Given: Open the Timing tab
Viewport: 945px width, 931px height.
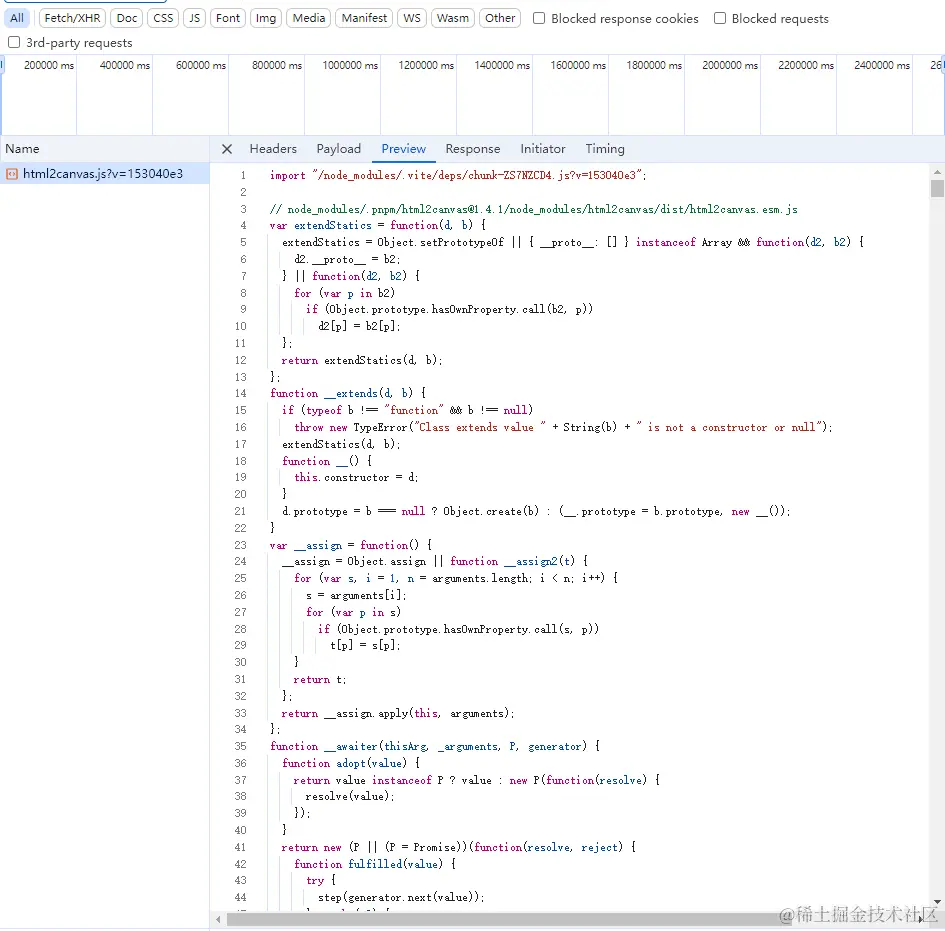Looking at the screenshot, I should [x=604, y=149].
